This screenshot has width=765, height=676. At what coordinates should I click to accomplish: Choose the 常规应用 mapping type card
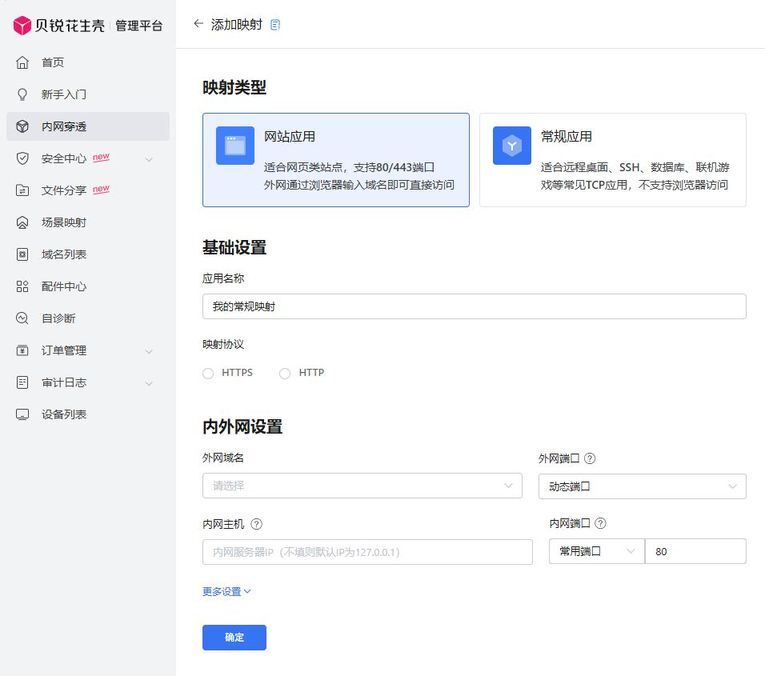pyautogui.click(x=612, y=160)
